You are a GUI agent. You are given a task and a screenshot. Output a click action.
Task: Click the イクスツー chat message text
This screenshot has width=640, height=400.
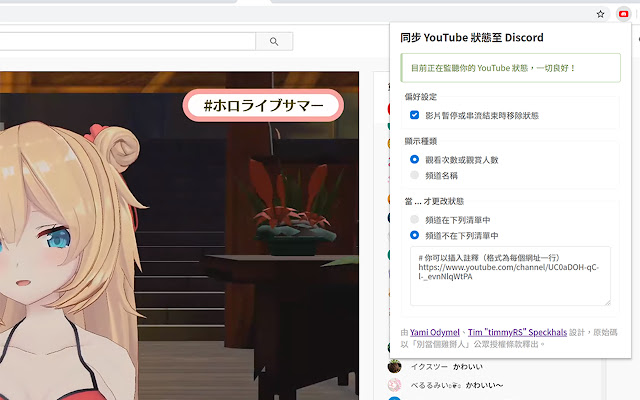click(x=468, y=367)
